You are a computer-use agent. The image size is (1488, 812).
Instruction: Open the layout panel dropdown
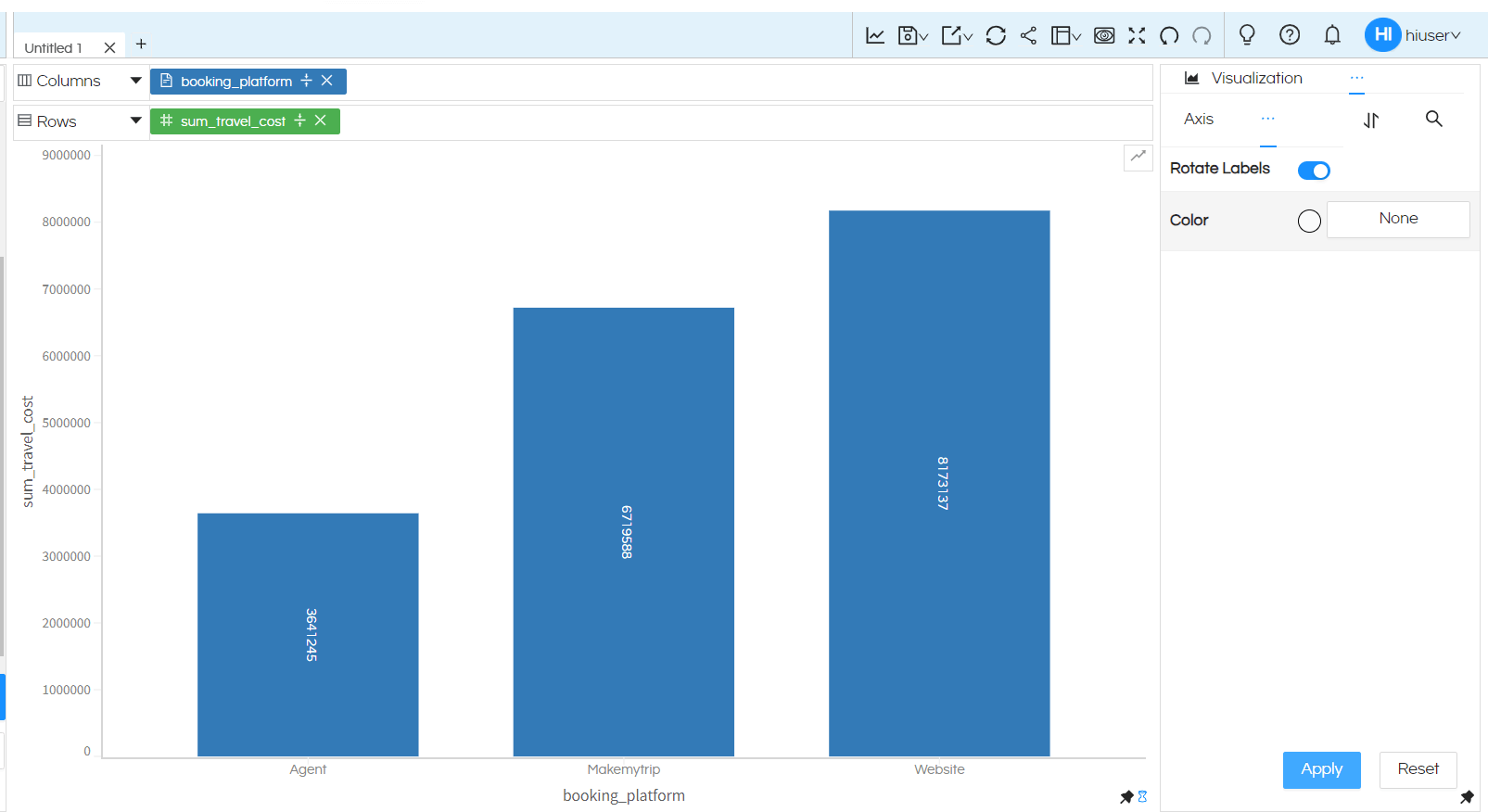[x=1066, y=35]
